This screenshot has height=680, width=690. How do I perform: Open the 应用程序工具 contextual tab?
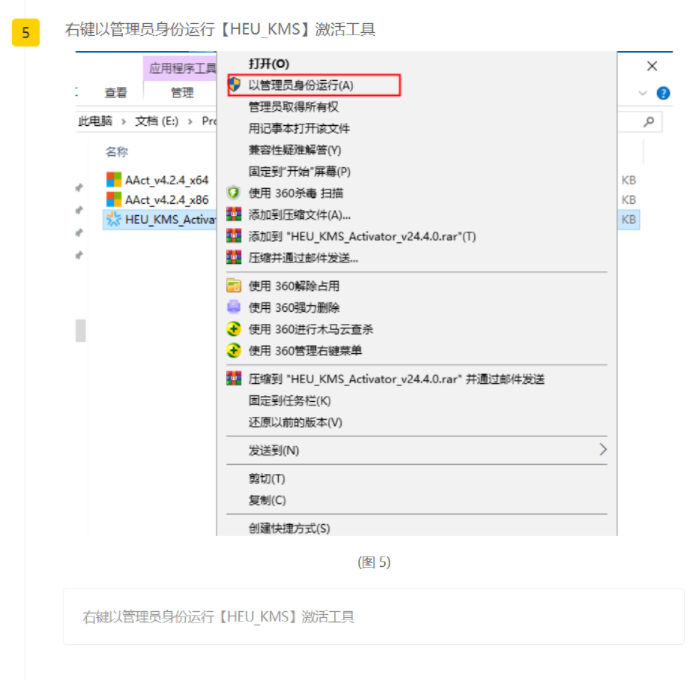pos(182,68)
